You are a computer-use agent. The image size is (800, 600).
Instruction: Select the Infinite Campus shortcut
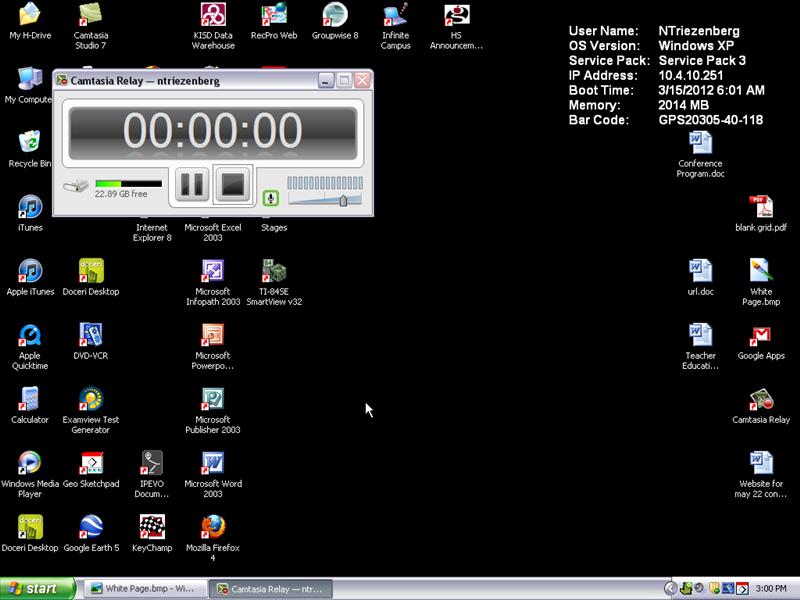coord(395,26)
